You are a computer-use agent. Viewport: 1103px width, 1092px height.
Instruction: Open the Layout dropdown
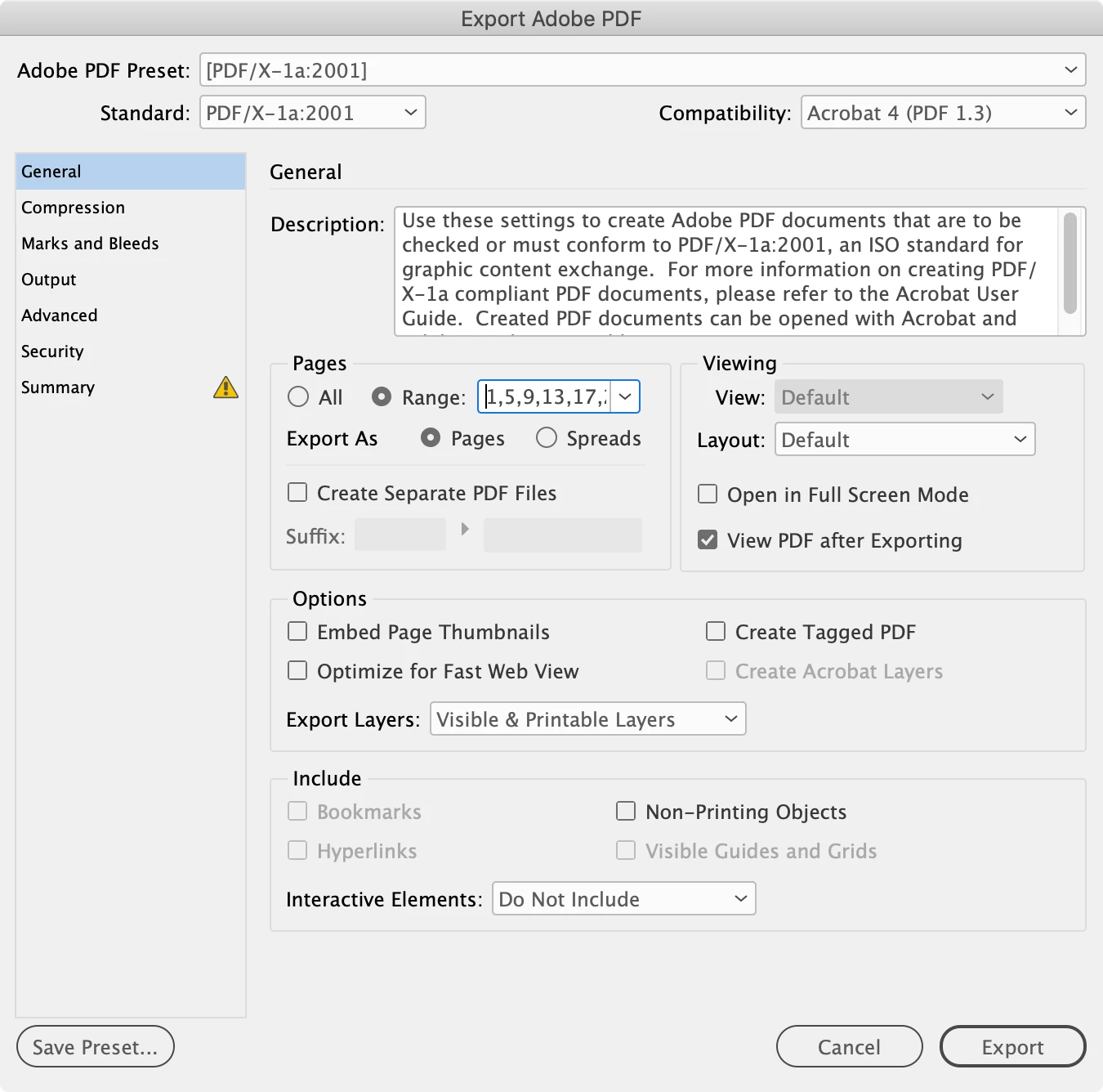click(904, 440)
